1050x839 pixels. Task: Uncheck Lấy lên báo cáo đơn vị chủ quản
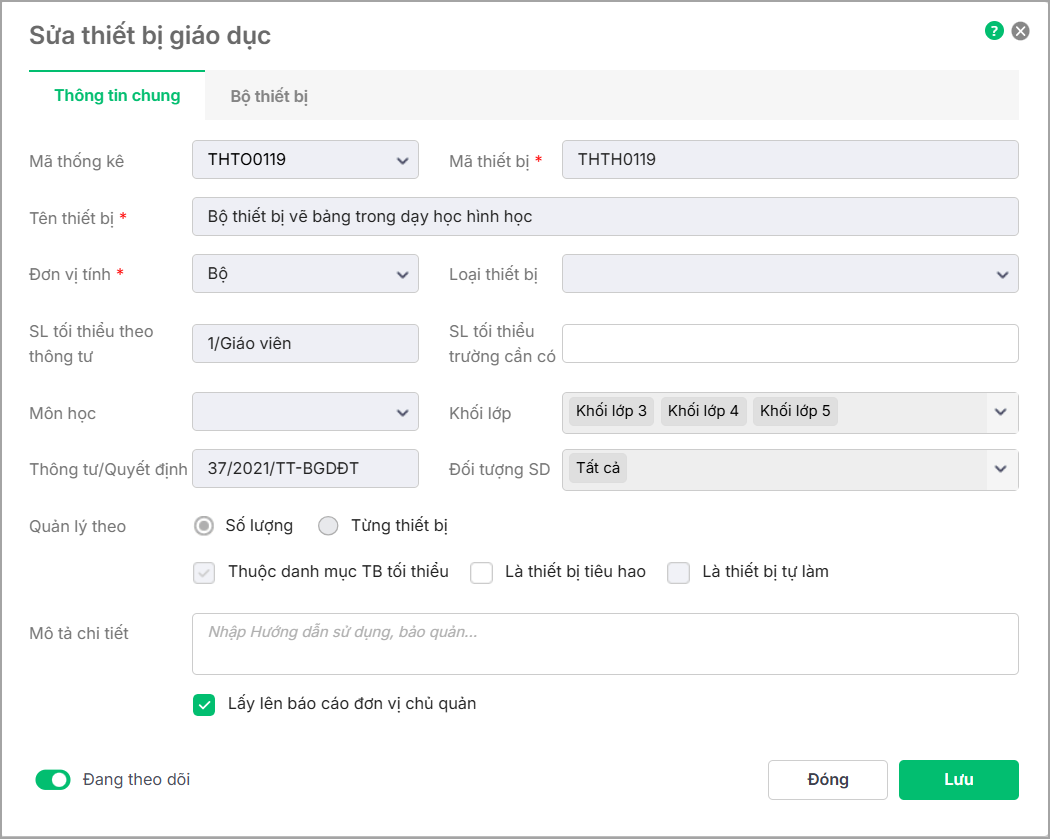coord(204,705)
